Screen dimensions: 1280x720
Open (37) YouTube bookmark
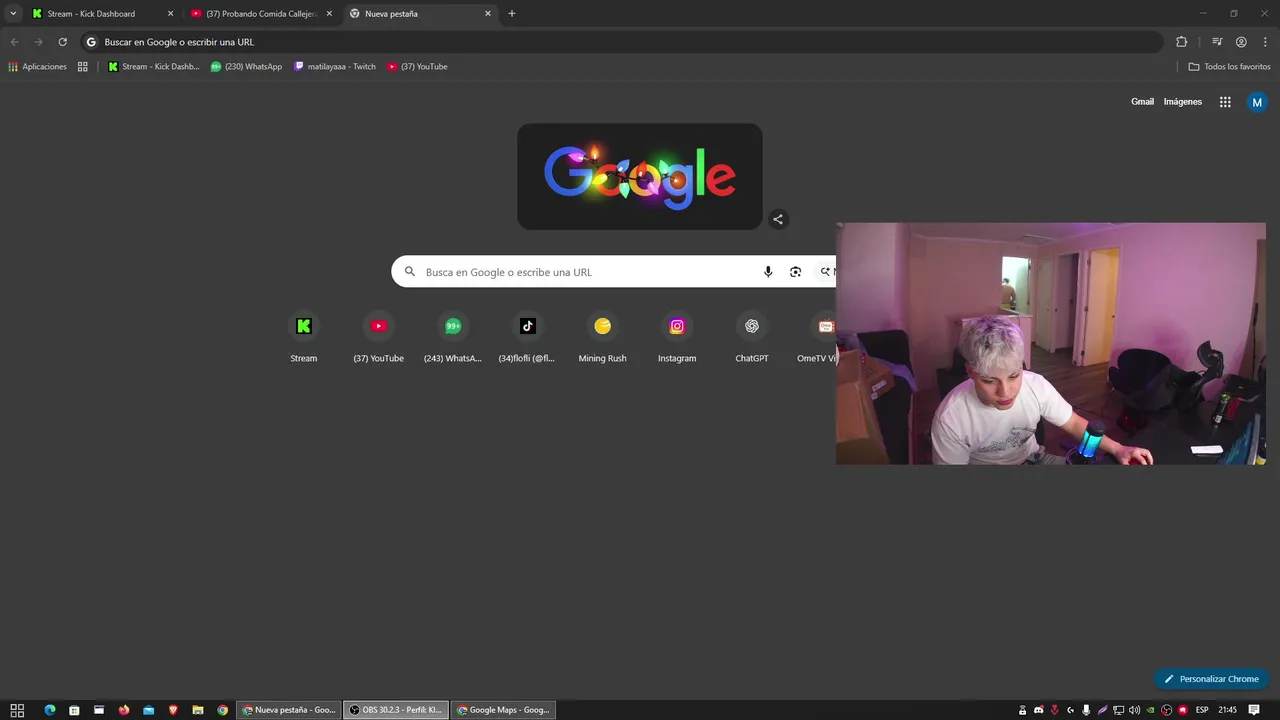[x=417, y=67]
